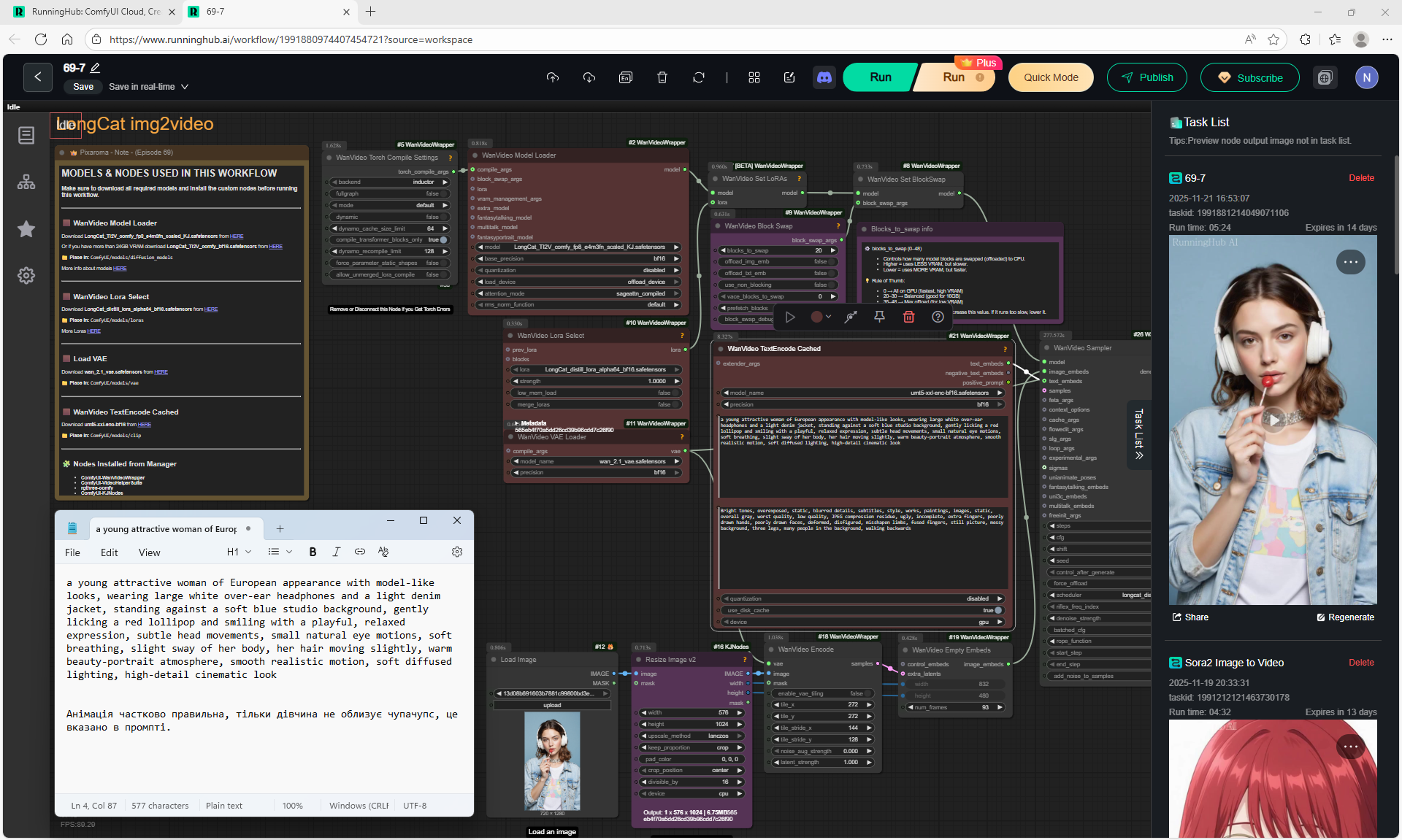Play the 69-7 task video preview
Viewport: 1402px width, 840px height.
pyautogui.click(x=1273, y=420)
